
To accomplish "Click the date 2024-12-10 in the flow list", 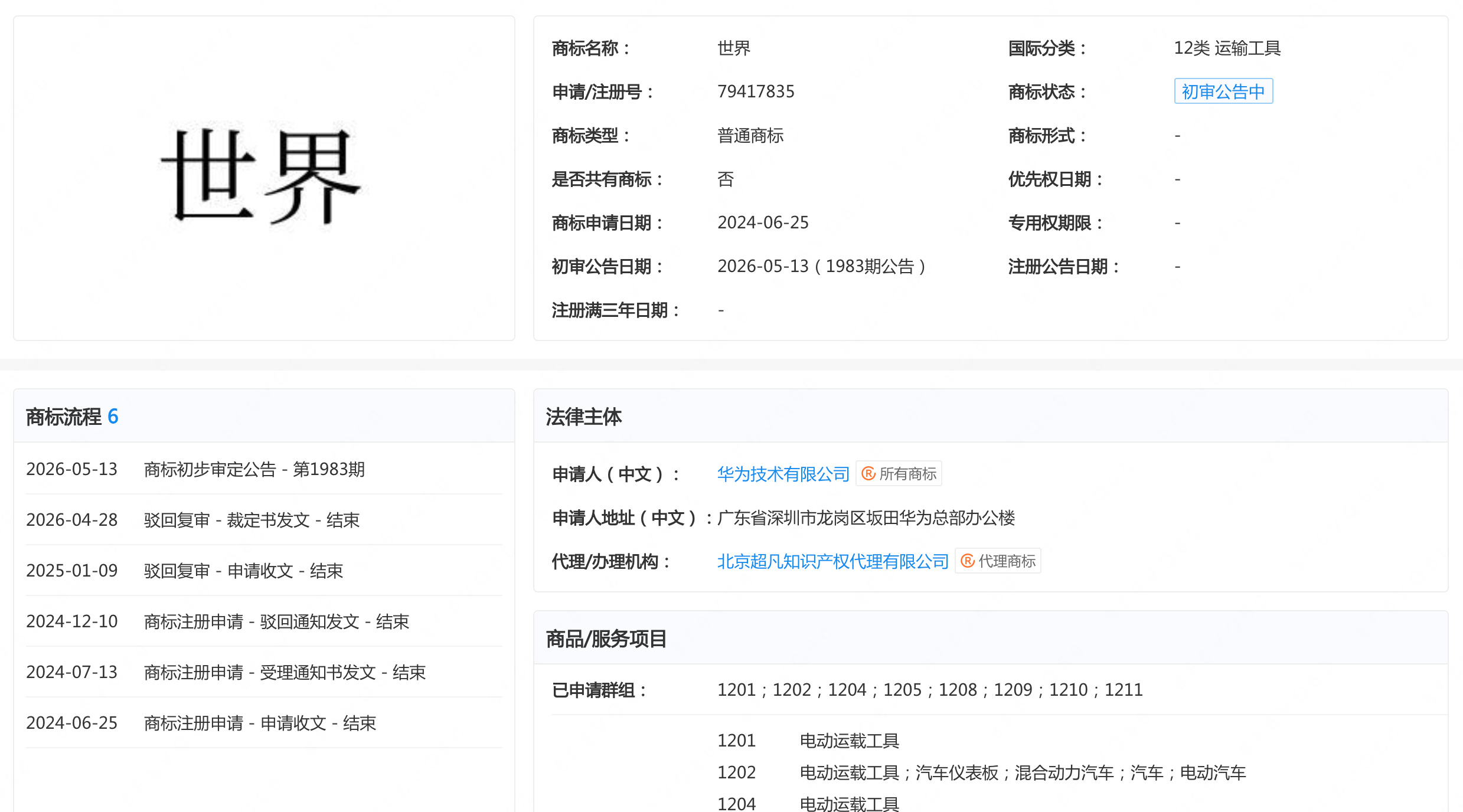I will (71, 621).
